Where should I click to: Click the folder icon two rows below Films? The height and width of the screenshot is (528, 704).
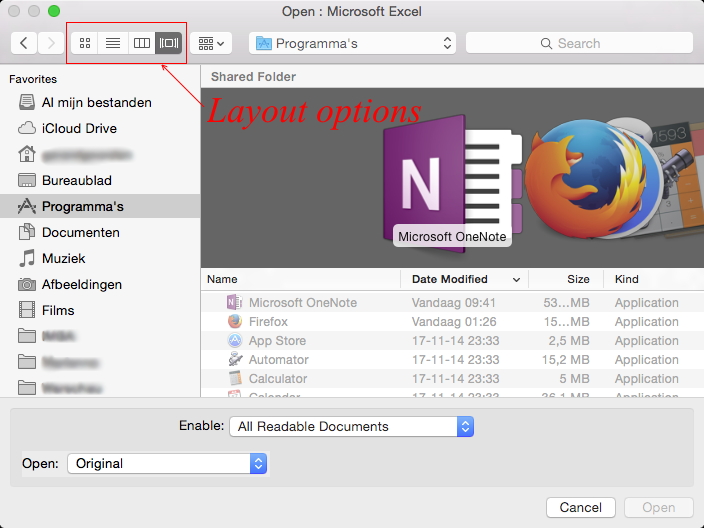[27, 362]
